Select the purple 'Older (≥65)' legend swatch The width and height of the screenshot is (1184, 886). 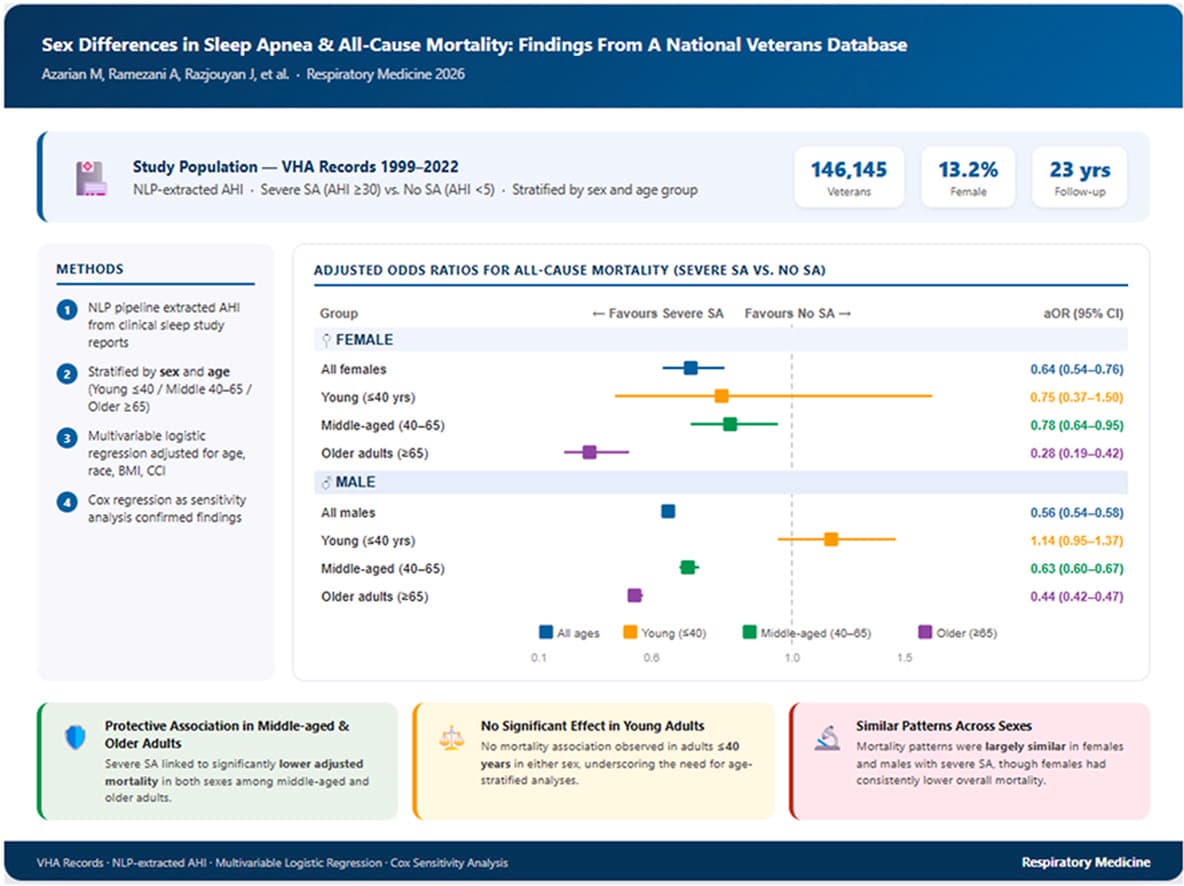(x=925, y=632)
